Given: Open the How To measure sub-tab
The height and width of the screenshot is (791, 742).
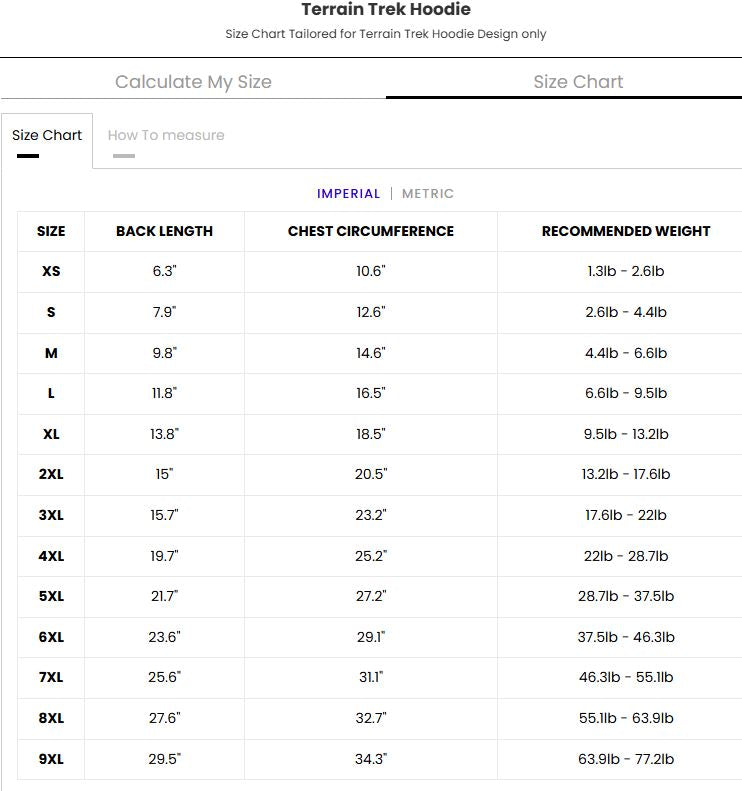Looking at the screenshot, I should coord(166,135).
